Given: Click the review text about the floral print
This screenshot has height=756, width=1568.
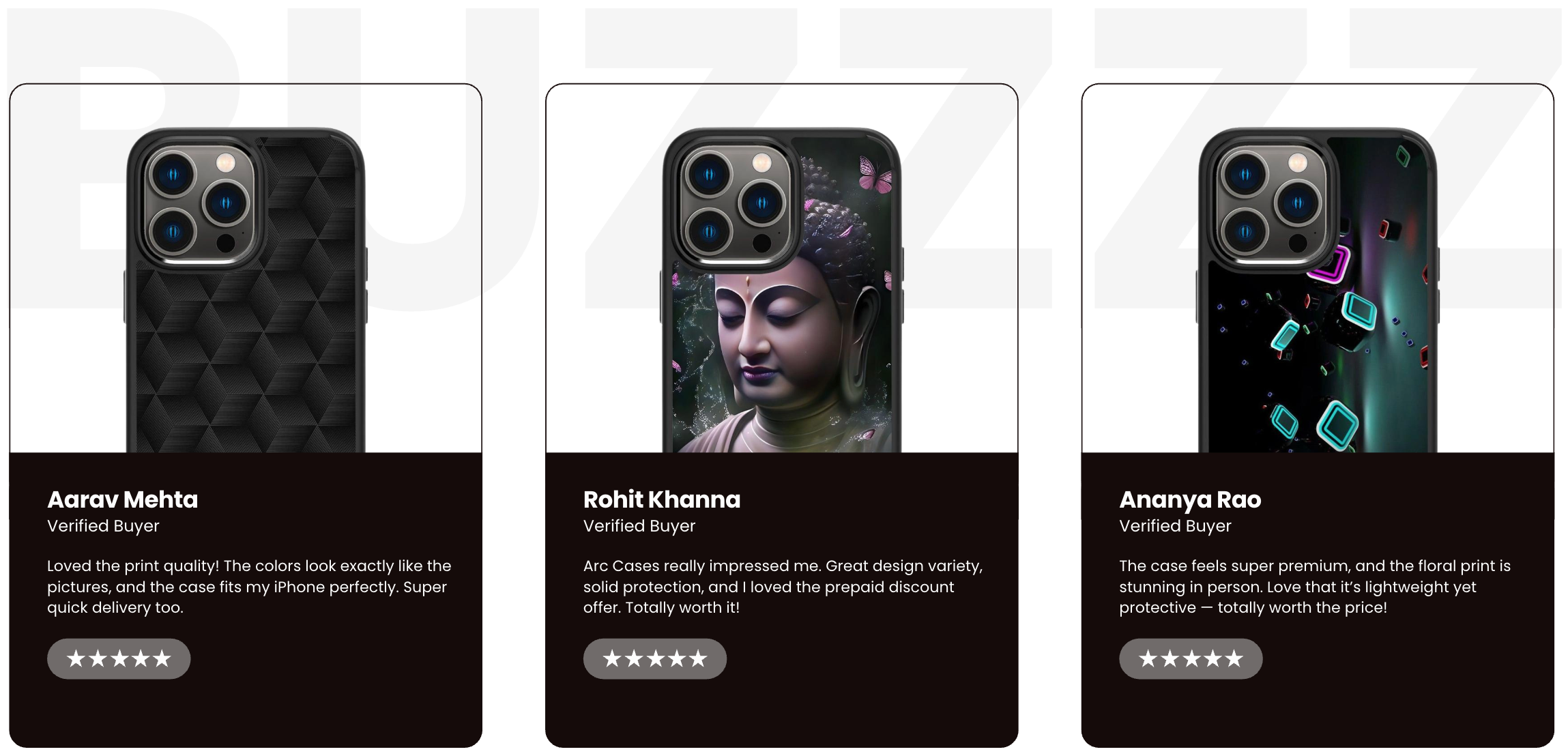Looking at the screenshot, I should 1315,587.
